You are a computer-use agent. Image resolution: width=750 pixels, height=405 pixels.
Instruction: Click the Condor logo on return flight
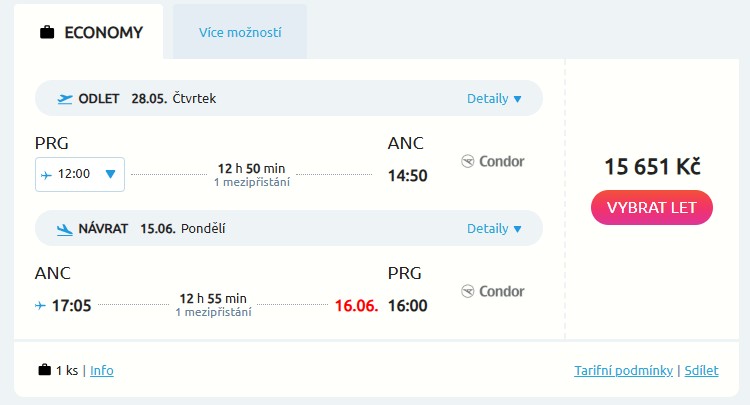click(493, 291)
